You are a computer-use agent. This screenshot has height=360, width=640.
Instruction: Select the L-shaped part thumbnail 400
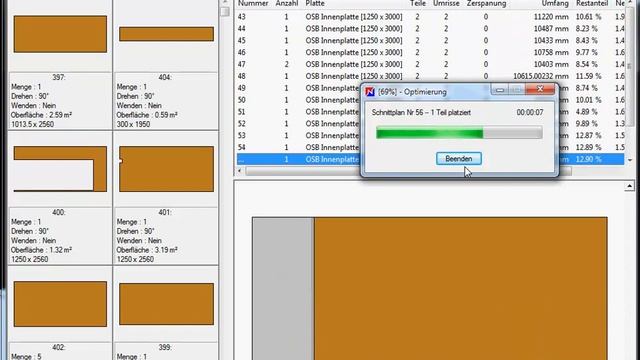click(60, 169)
